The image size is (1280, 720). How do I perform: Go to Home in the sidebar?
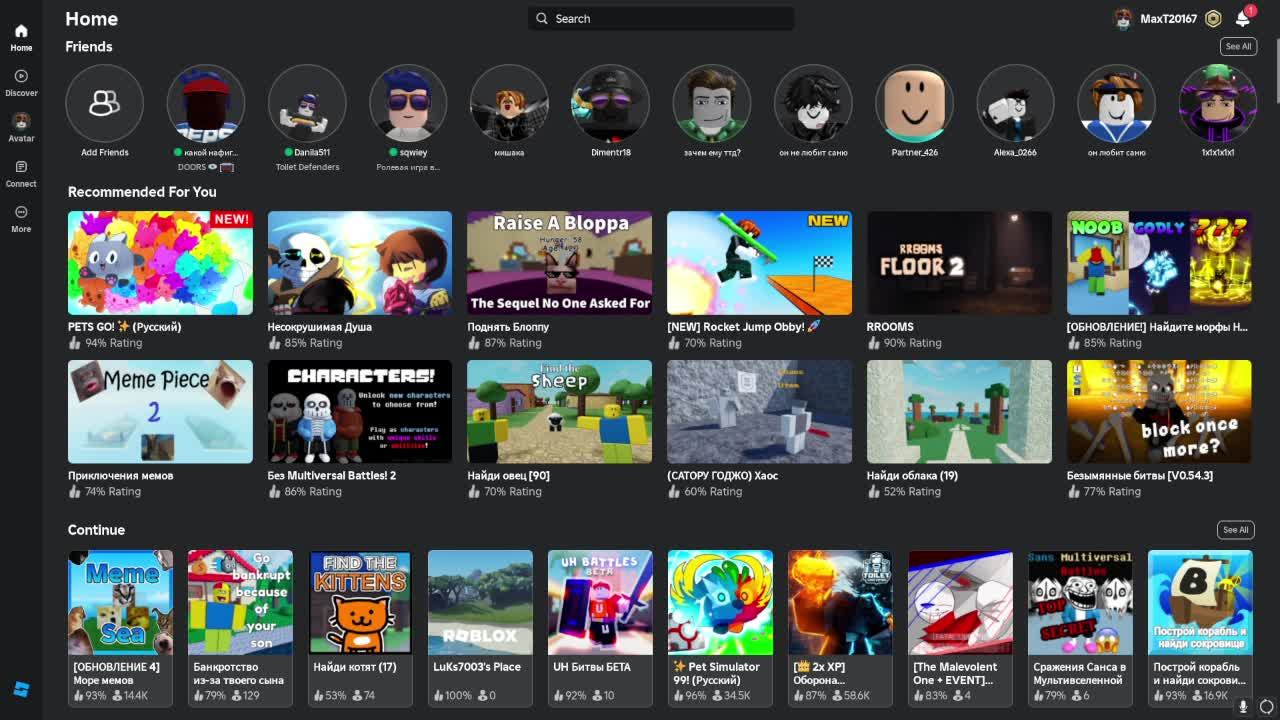21,38
